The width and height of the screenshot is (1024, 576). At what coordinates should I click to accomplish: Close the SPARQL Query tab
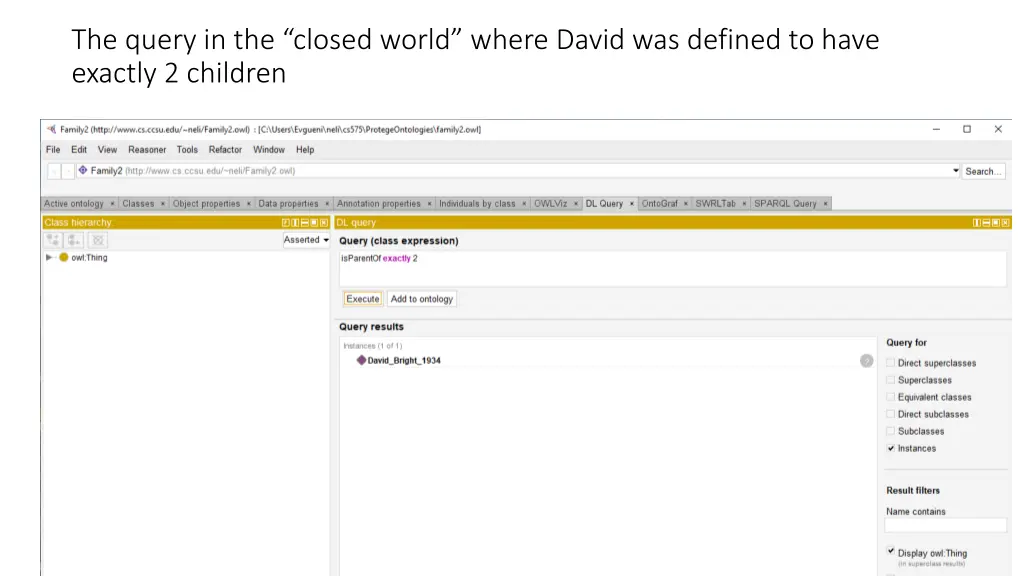(x=825, y=204)
